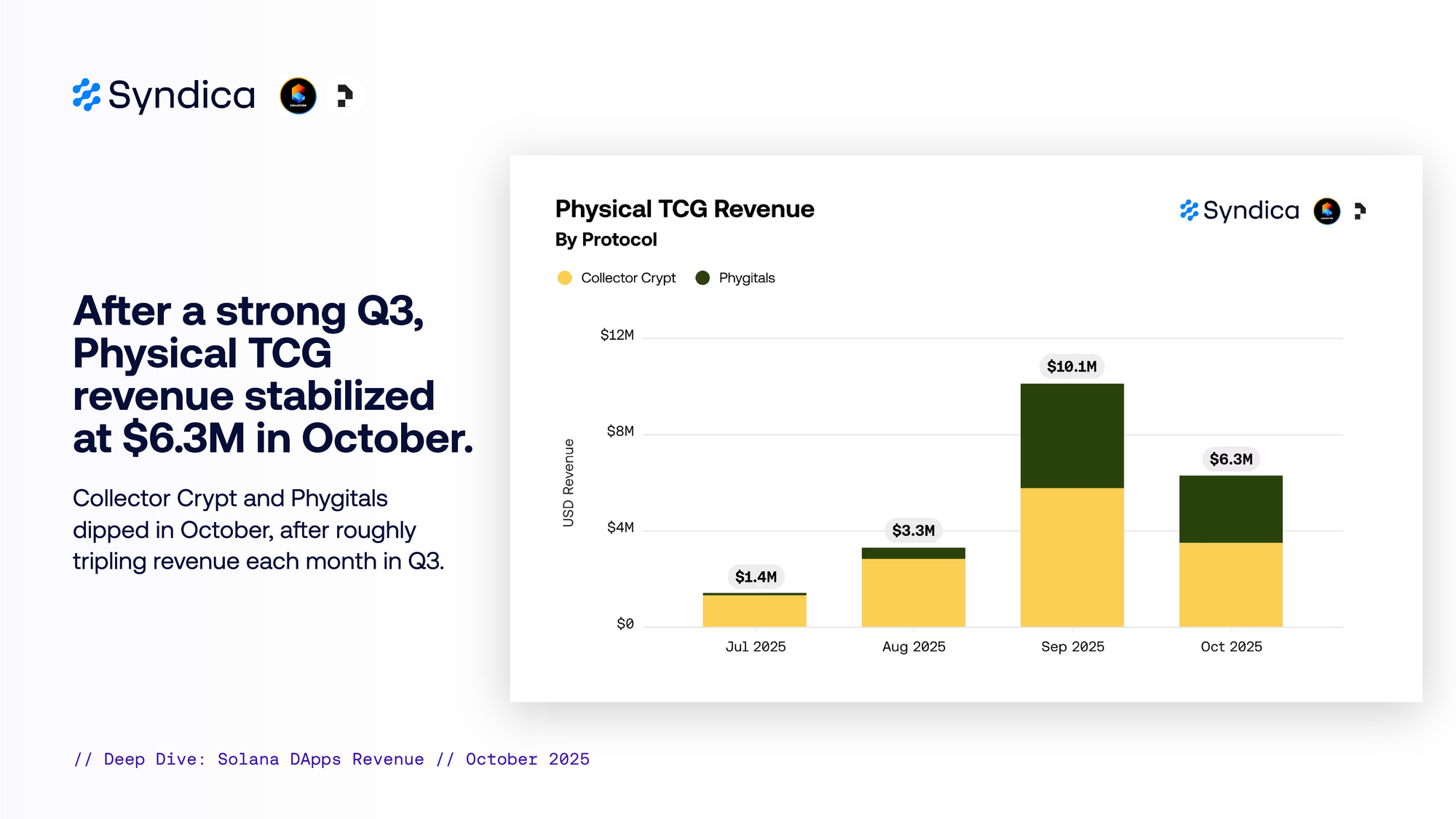Click the $10.1M label above Sep bar
The width and height of the screenshot is (1456, 819).
(1072, 366)
